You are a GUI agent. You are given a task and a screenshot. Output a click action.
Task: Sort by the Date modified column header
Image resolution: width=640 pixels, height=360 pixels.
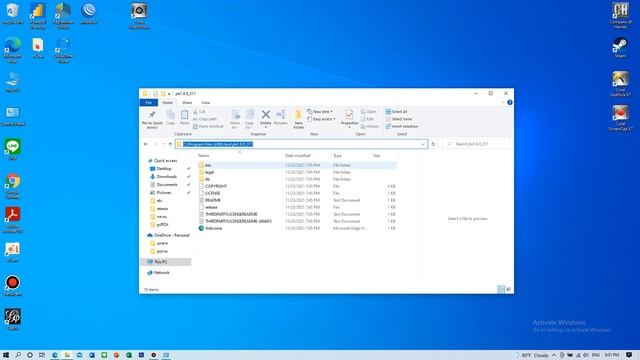click(298, 156)
